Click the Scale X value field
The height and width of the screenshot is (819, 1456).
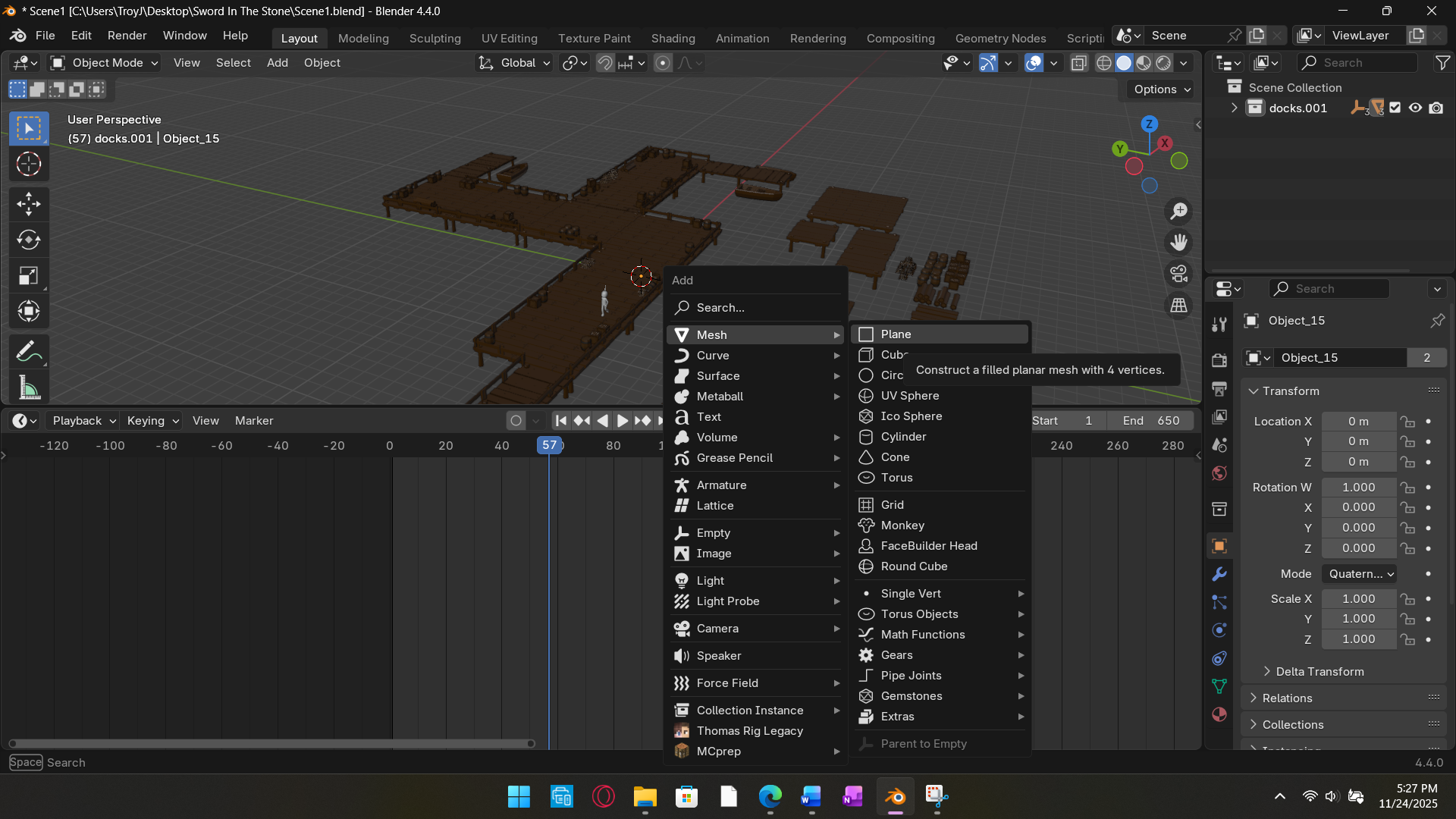(1358, 599)
